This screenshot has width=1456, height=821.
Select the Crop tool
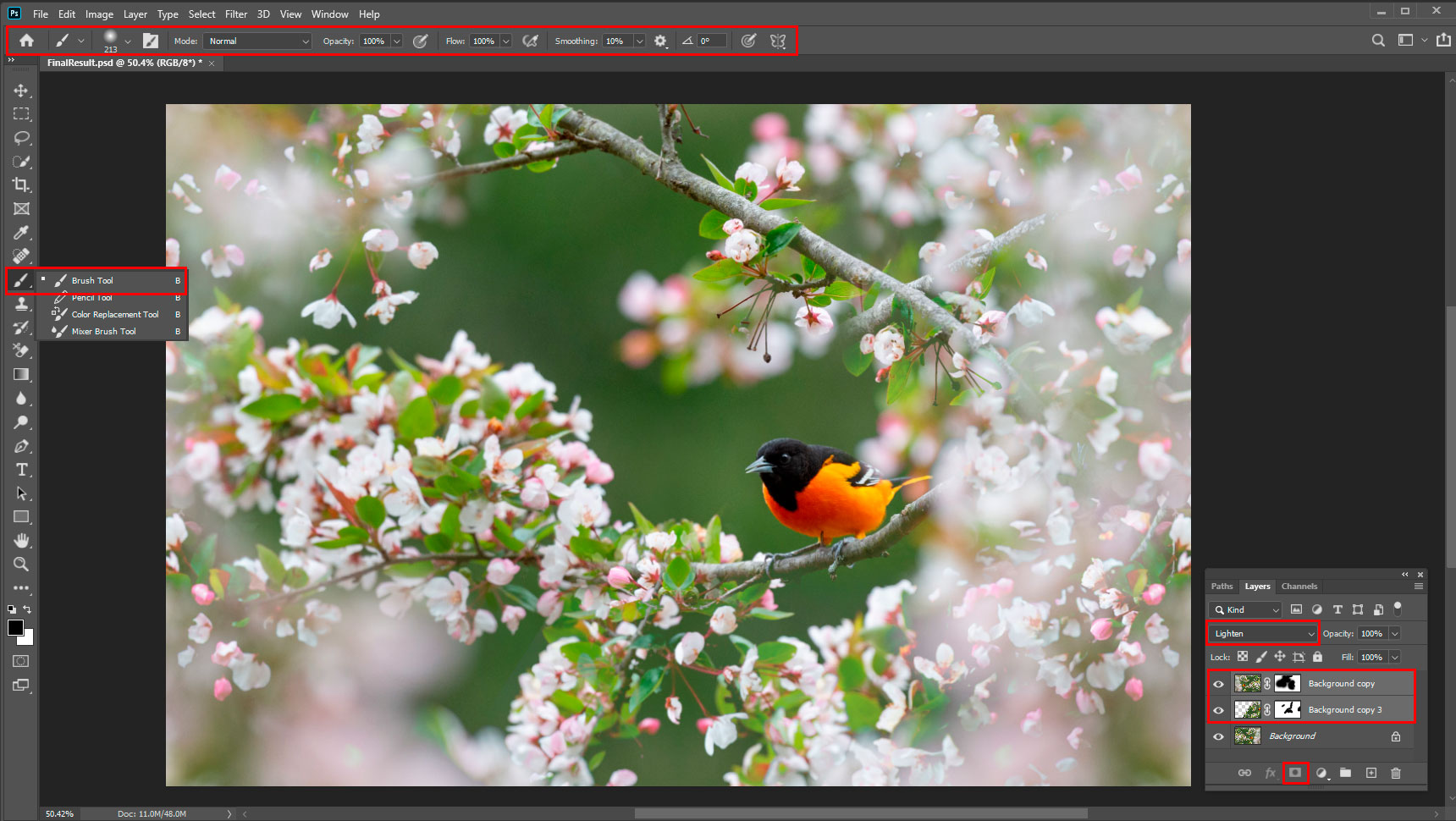tap(21, 185)
